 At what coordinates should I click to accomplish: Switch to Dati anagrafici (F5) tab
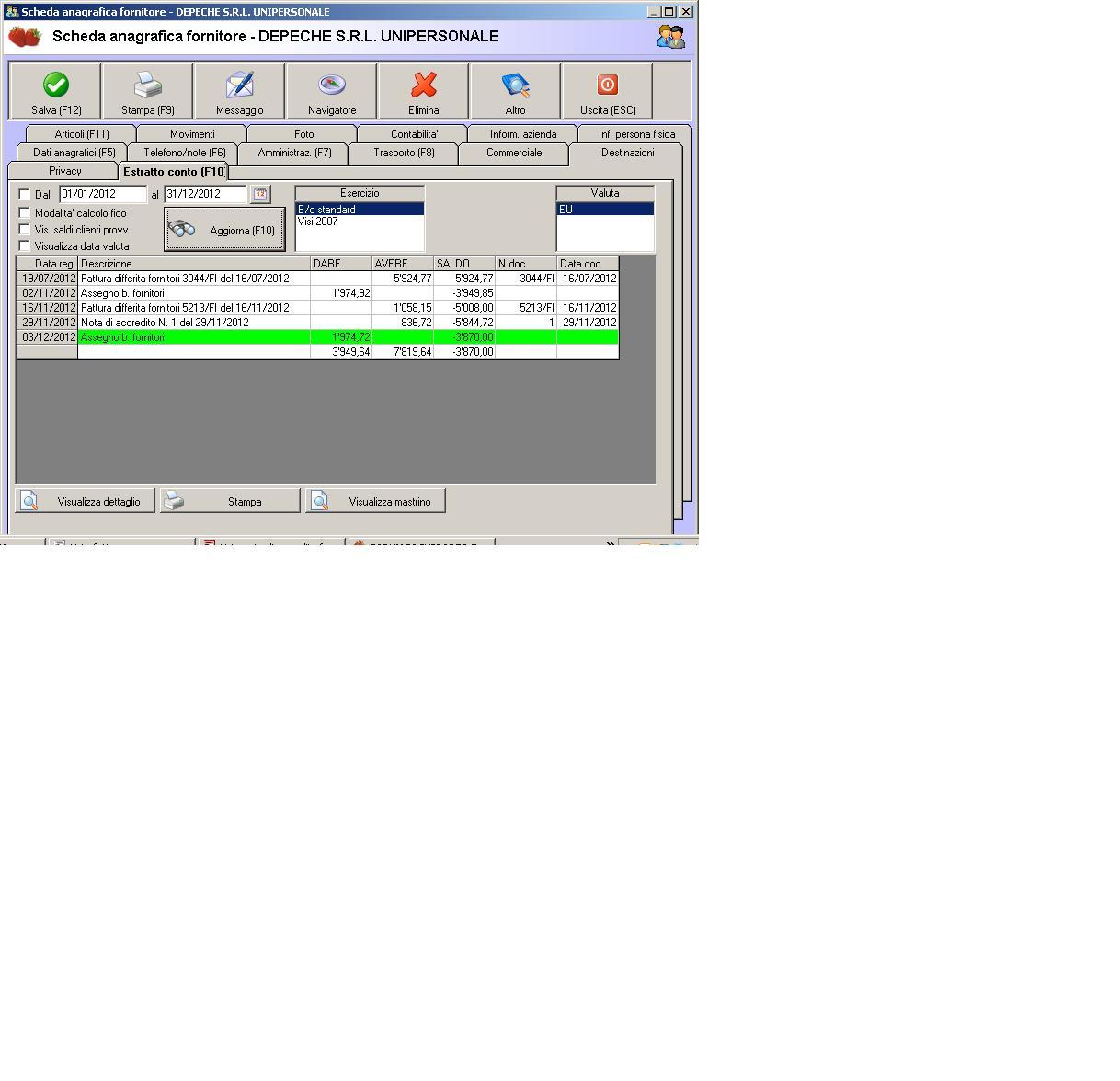pos(74,153)
